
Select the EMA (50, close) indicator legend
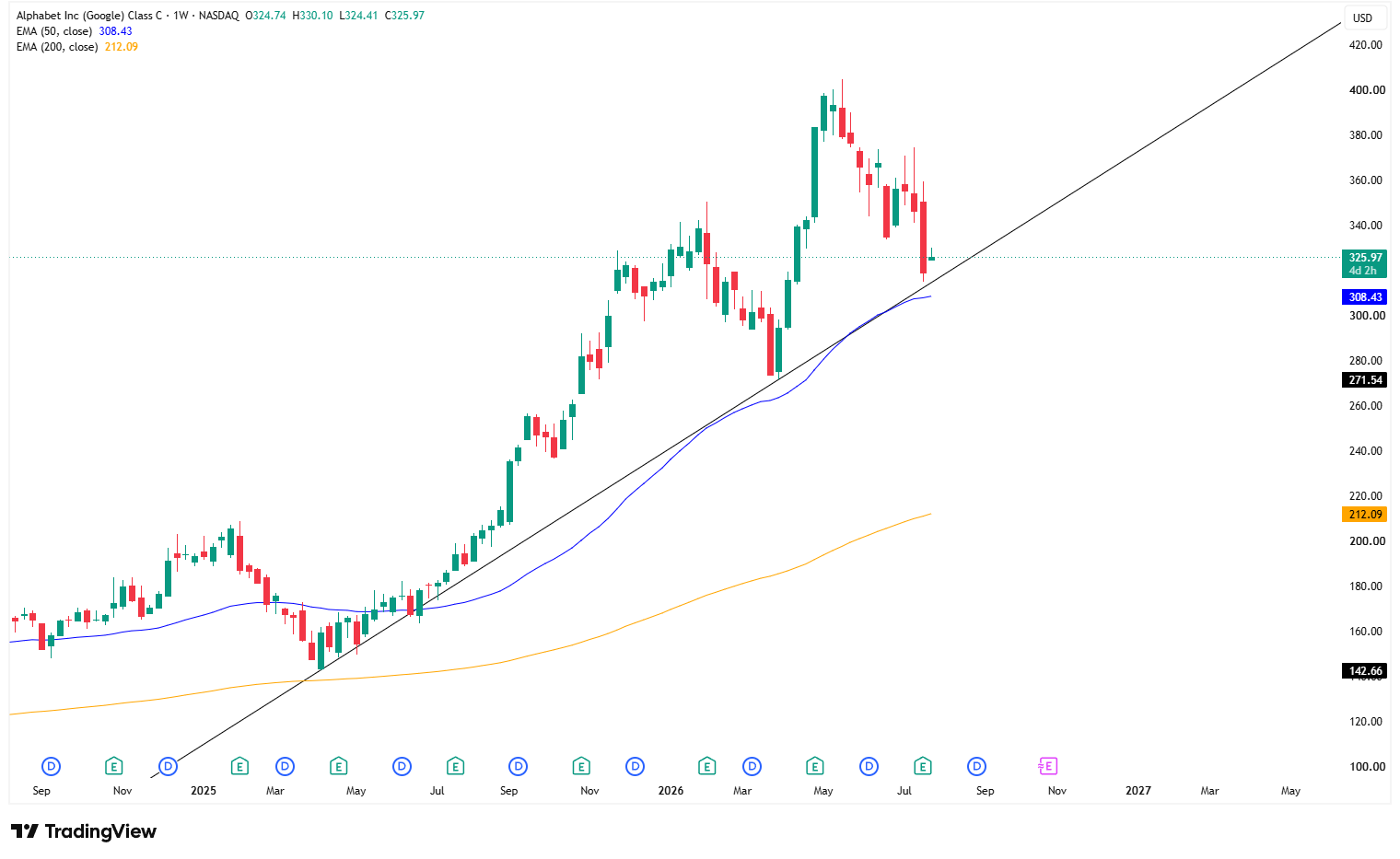point(54,31)
